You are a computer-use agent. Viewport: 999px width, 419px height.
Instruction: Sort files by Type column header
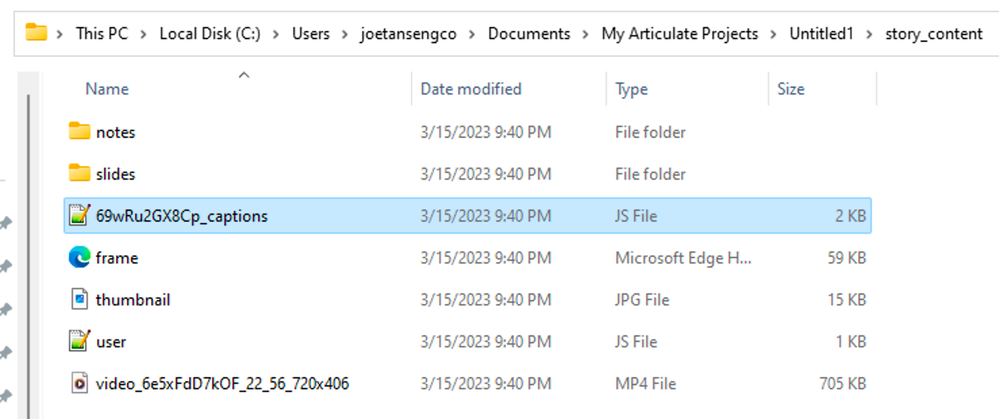coord(632,89)
